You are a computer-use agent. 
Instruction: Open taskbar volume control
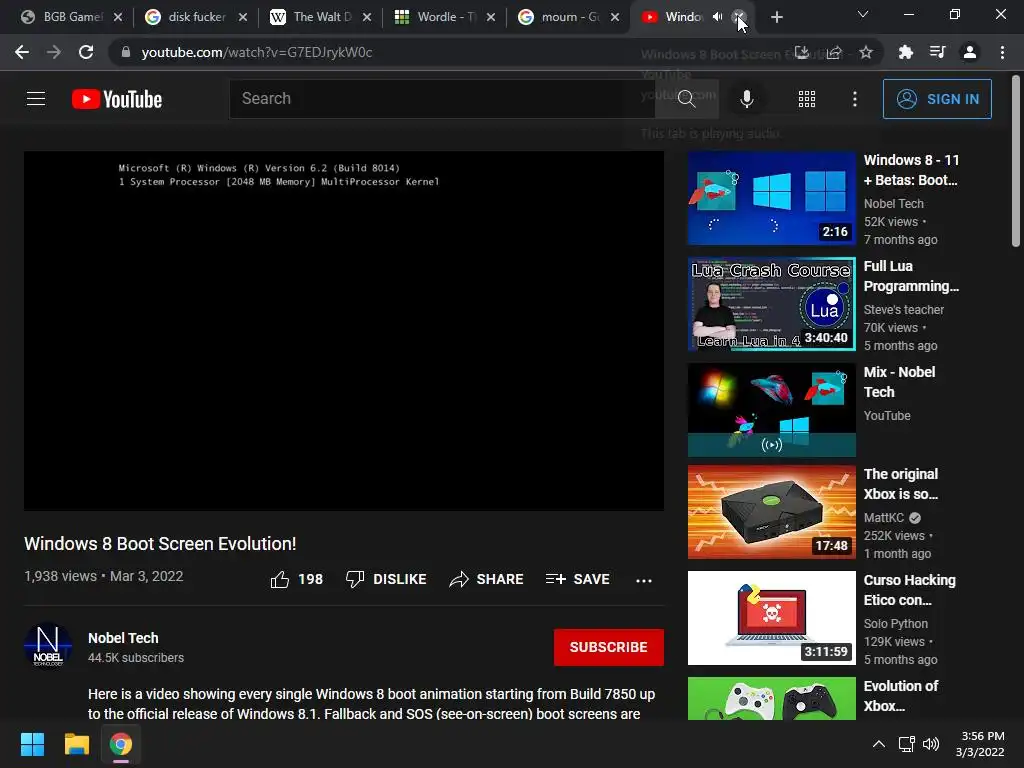(931, 744)
